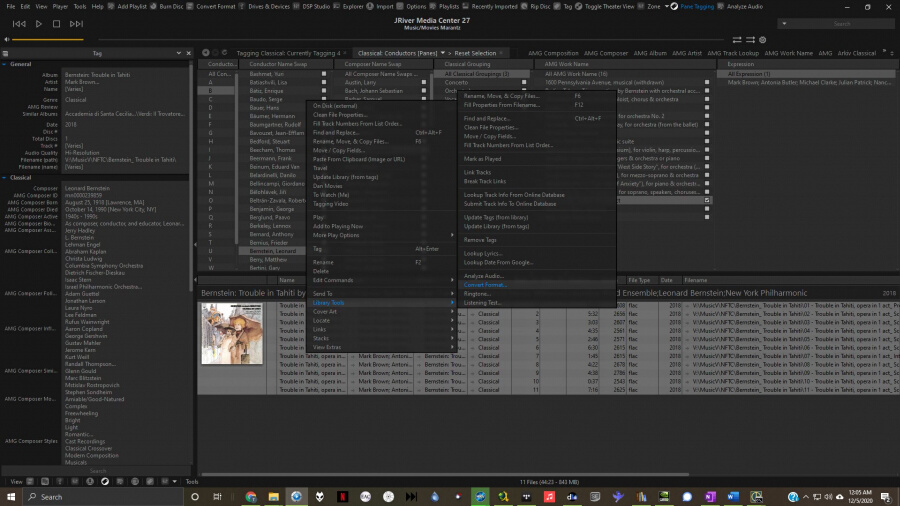
Task: Stop playback
Action: pyautogui.click(x=56, y=24)
